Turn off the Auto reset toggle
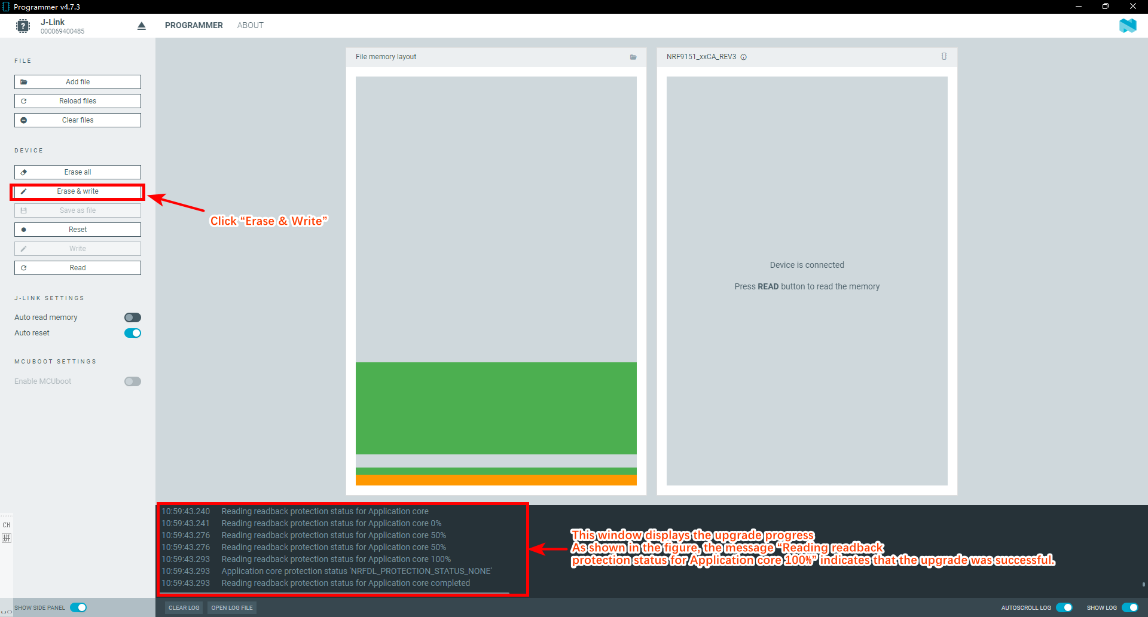Image resolution: width=1148 pixels, height=617 pixels. tap(133, 333)
